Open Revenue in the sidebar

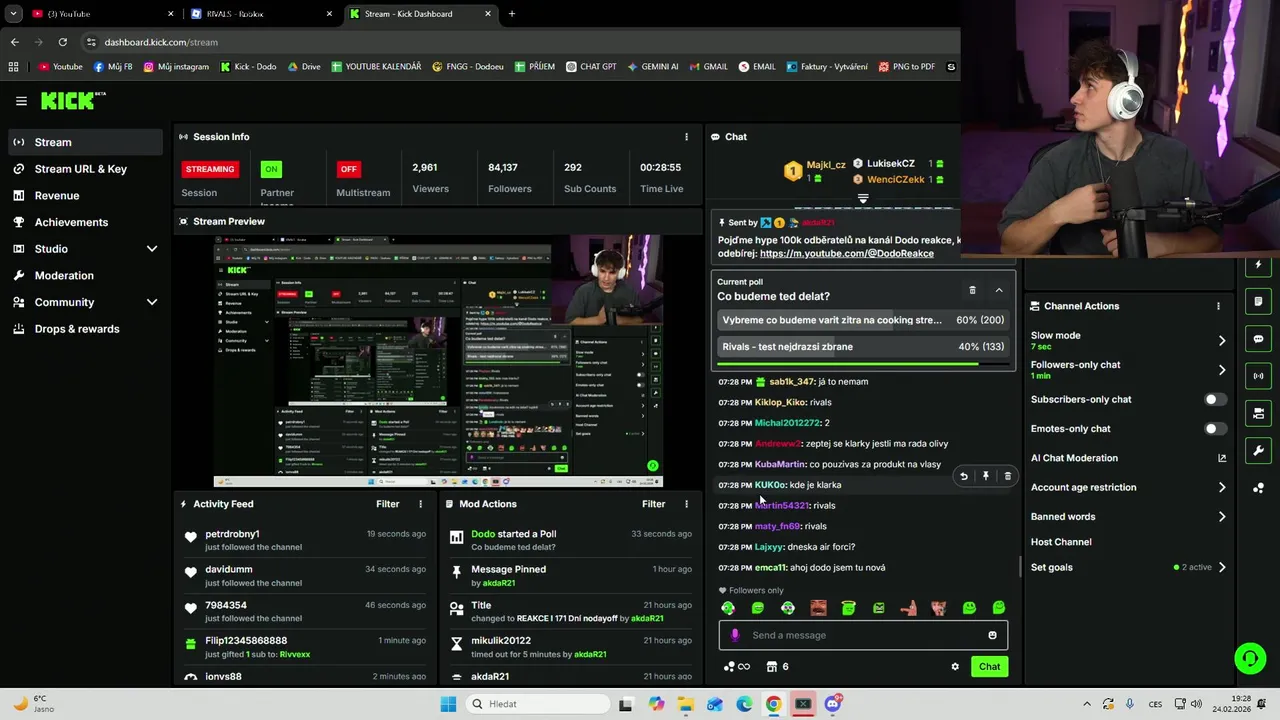tap(57, 196)
